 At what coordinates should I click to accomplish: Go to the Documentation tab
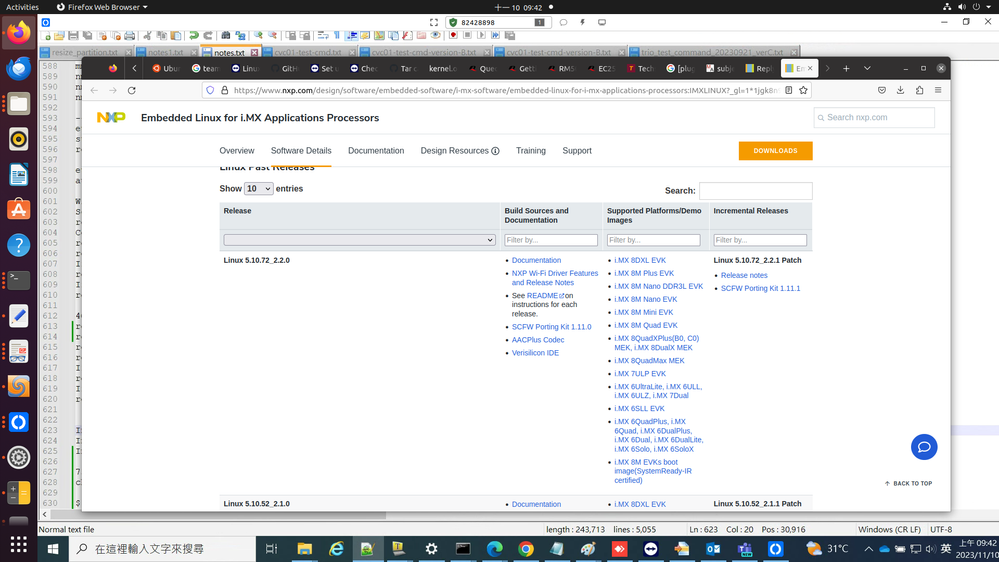click(376, 151)
